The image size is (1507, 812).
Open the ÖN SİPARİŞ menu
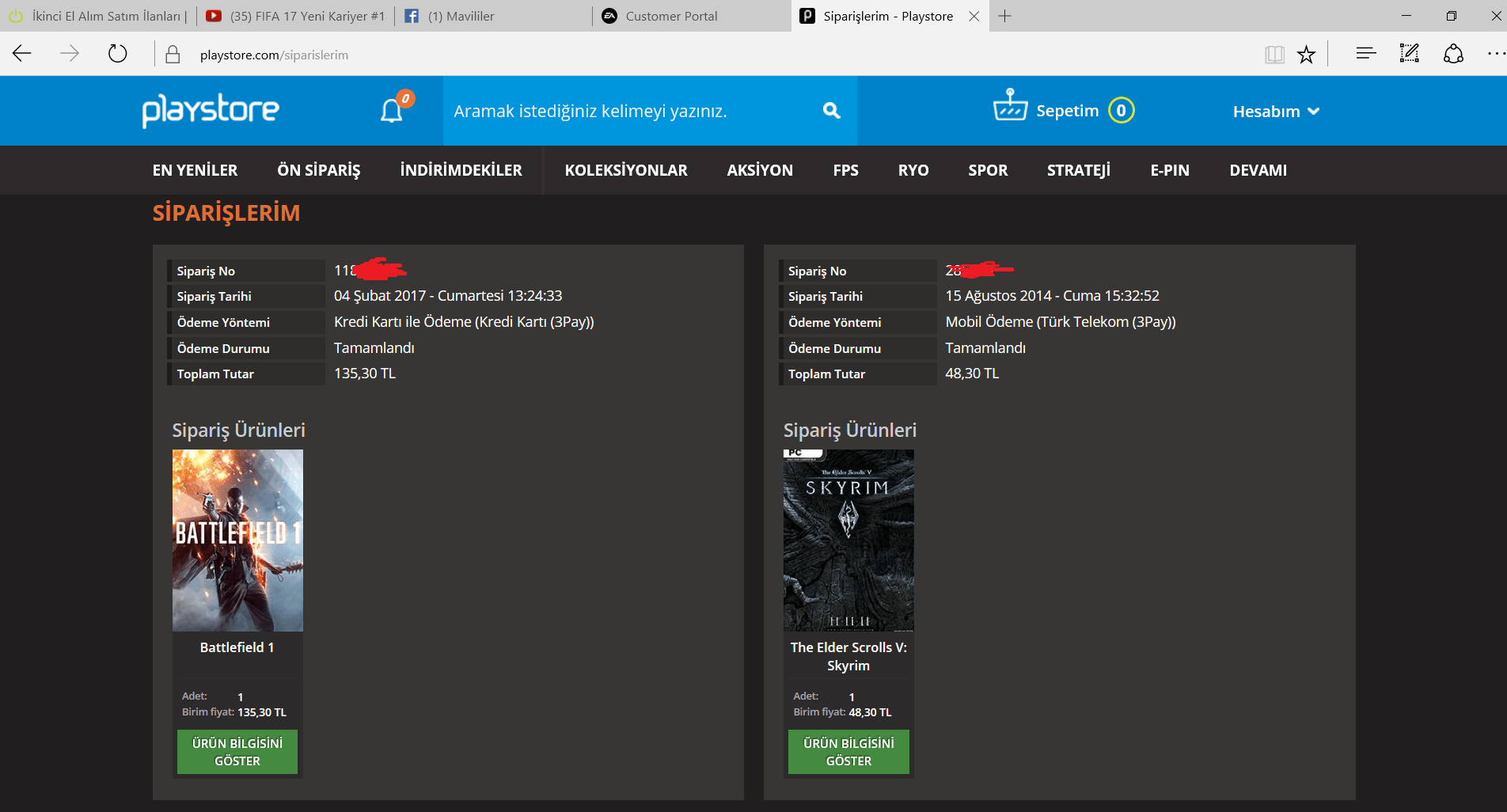[x=319, y=170]
